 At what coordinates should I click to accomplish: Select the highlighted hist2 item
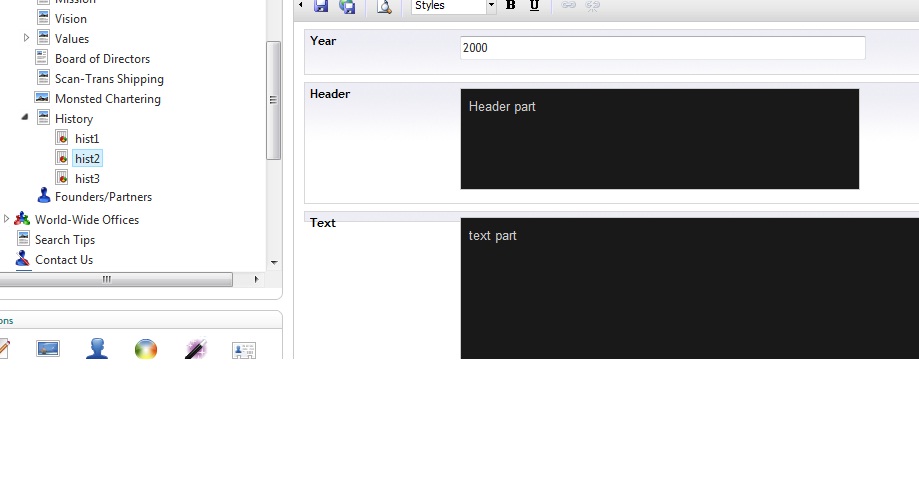point(87,159)
